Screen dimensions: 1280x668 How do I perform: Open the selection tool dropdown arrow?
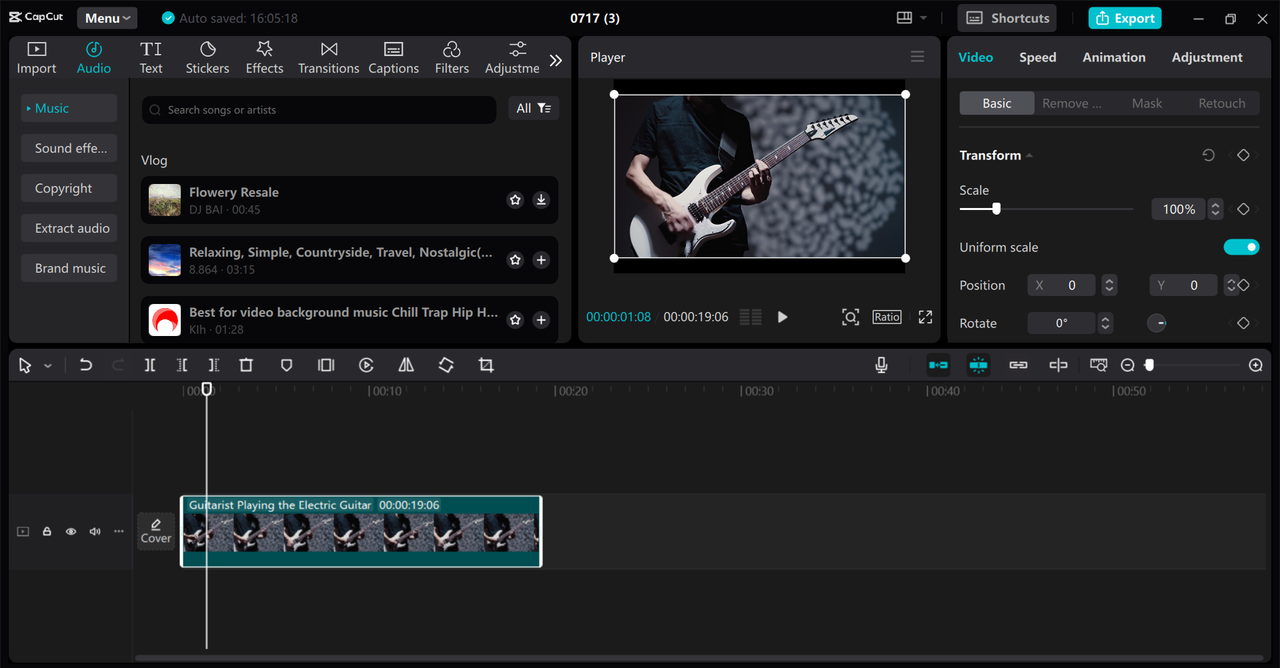coord(47,366)
